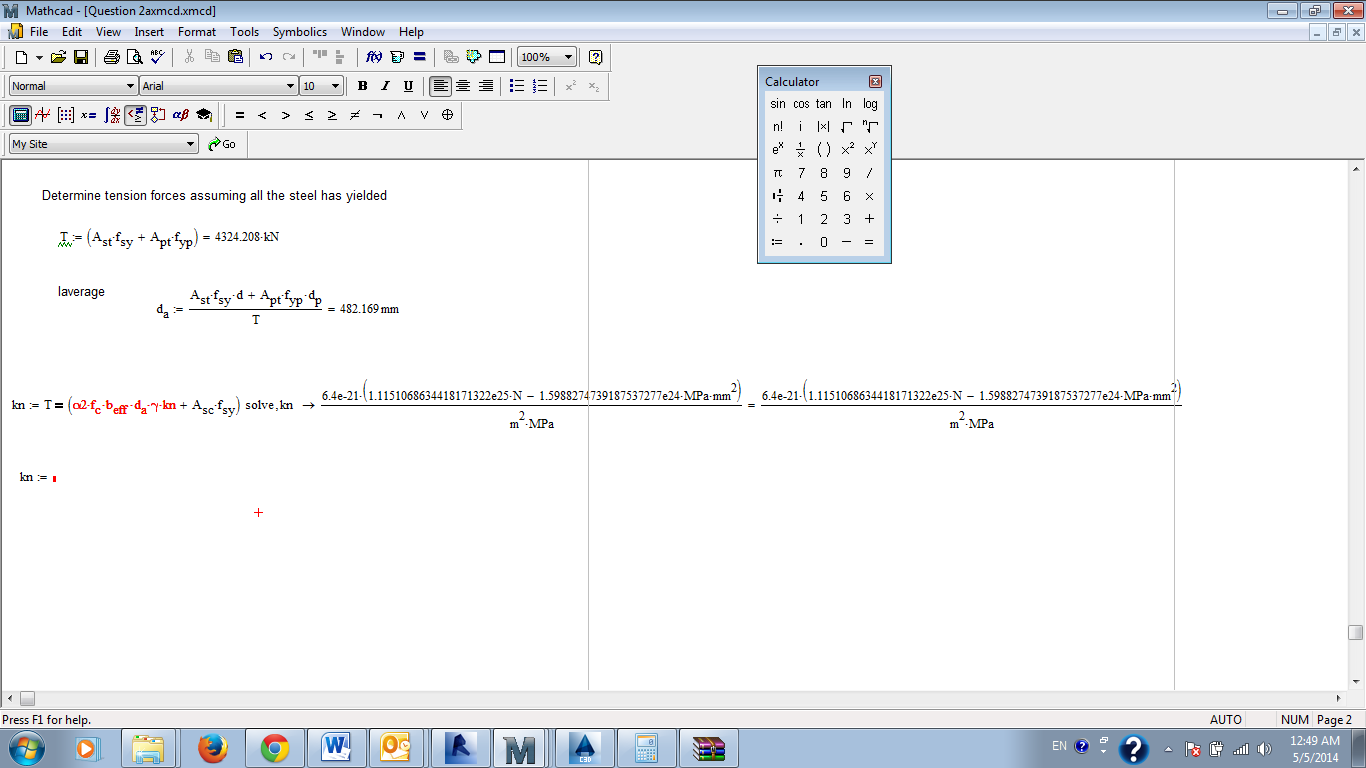Print the worksheet using printer icon

[x=112, y=57]
